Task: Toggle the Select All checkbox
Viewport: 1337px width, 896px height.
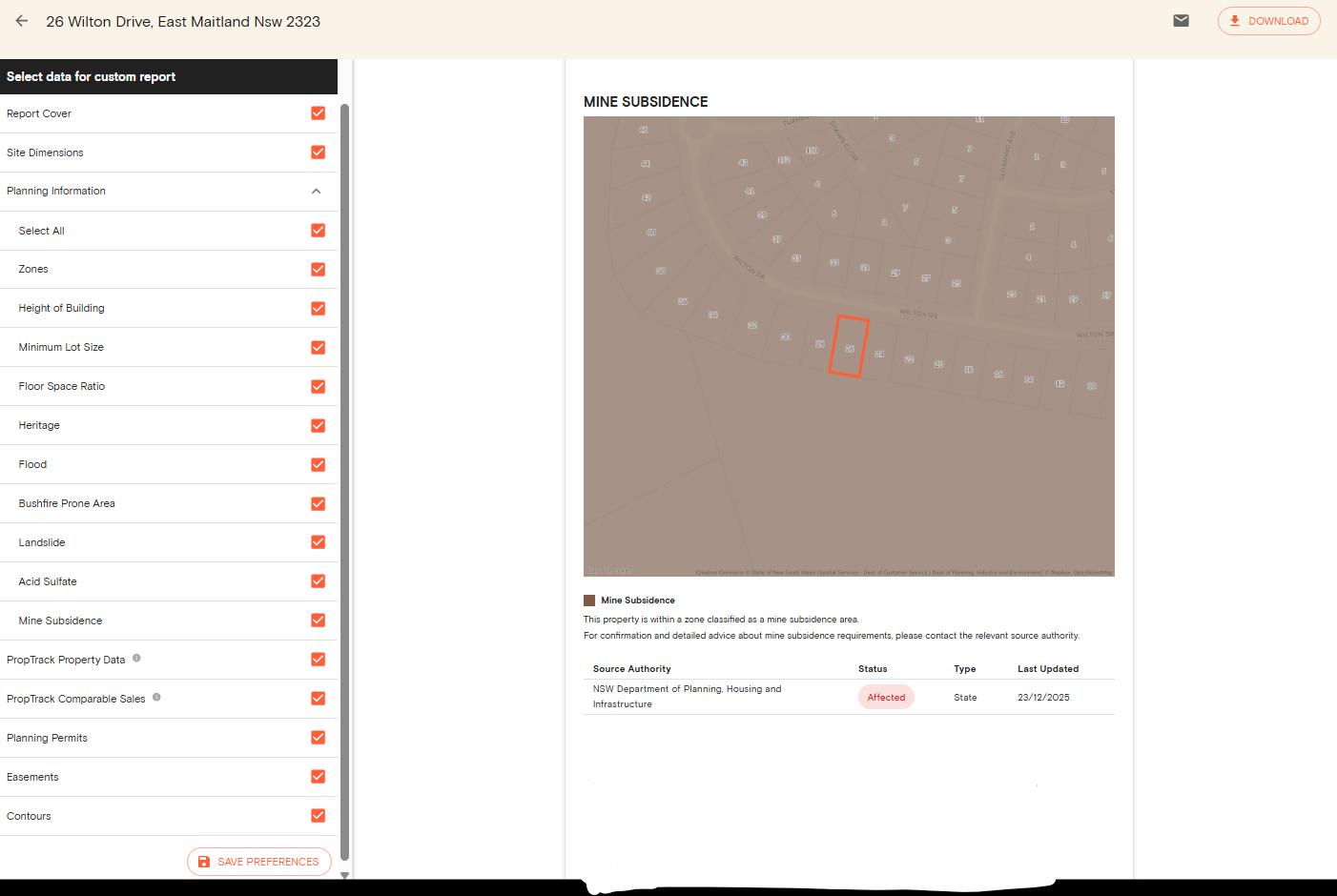Action: [319, 231]
